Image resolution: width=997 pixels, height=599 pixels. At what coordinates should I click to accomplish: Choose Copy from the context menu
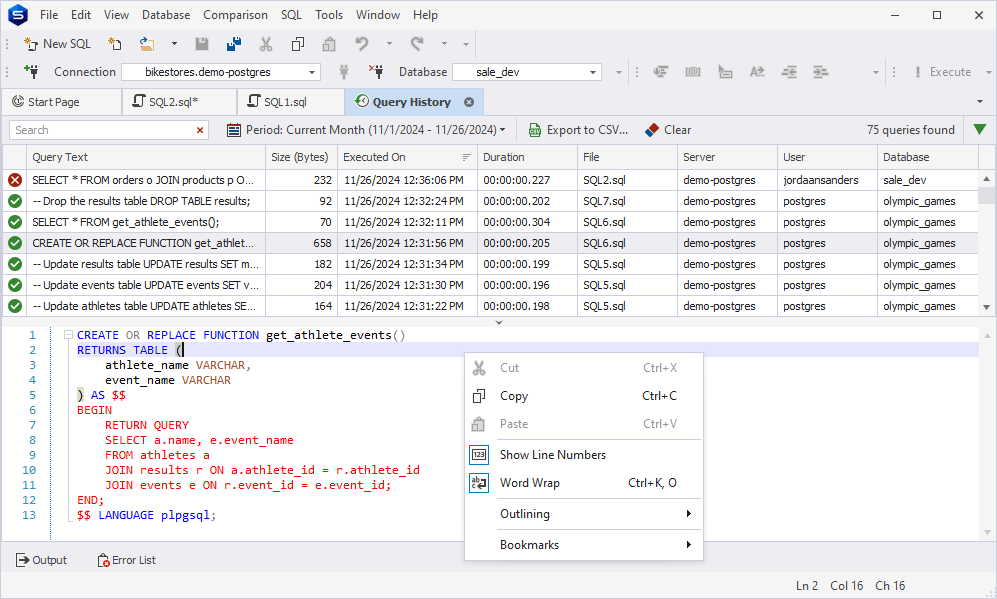tap(584, 396)
